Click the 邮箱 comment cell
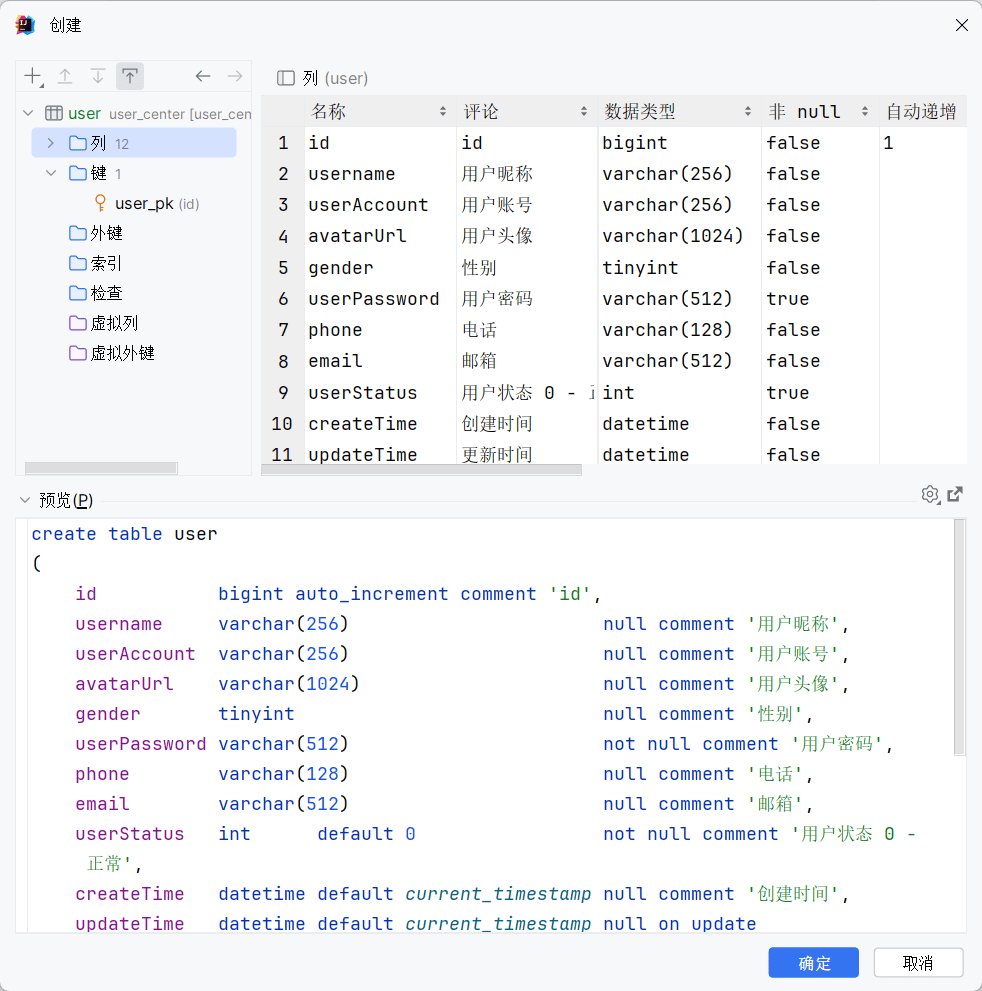This screenshot has height=991, width=982. (527, 361)
